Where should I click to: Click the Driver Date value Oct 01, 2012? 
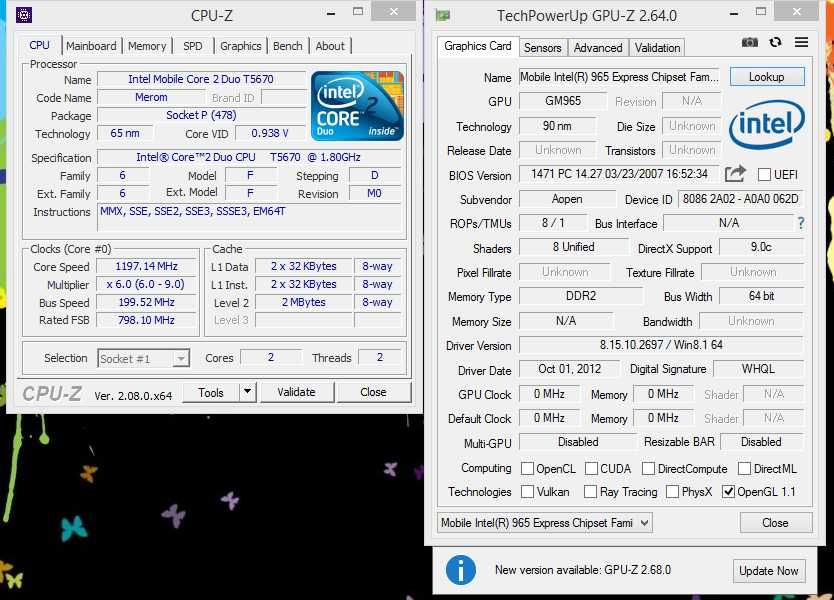click(x=569, y=369)
